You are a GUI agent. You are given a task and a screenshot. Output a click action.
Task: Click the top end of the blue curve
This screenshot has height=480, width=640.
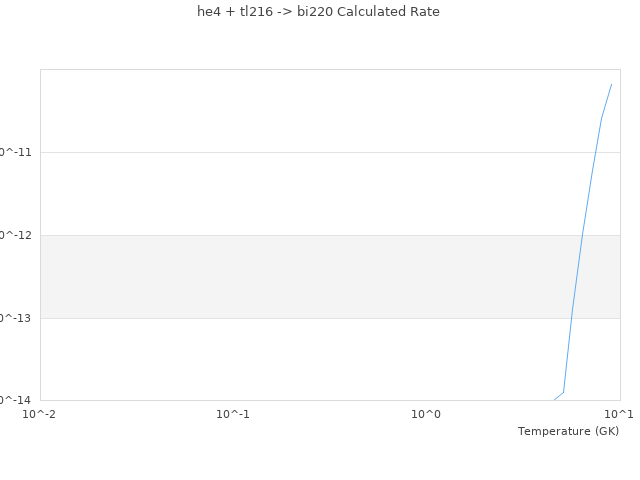[611, 84]
